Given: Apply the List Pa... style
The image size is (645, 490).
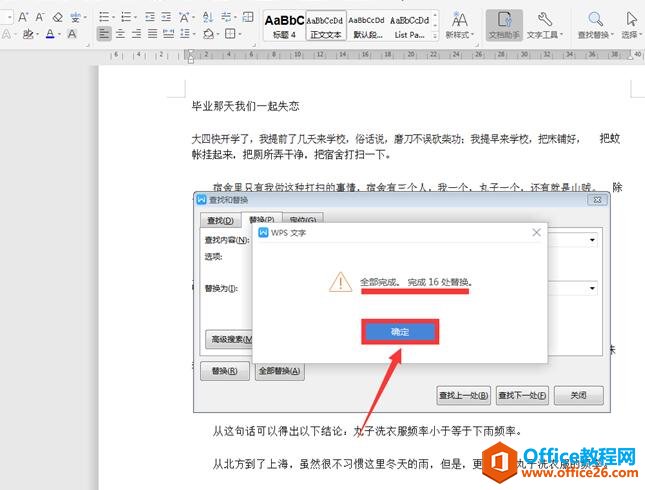Looking at the screenshot, I should point(409,26).
